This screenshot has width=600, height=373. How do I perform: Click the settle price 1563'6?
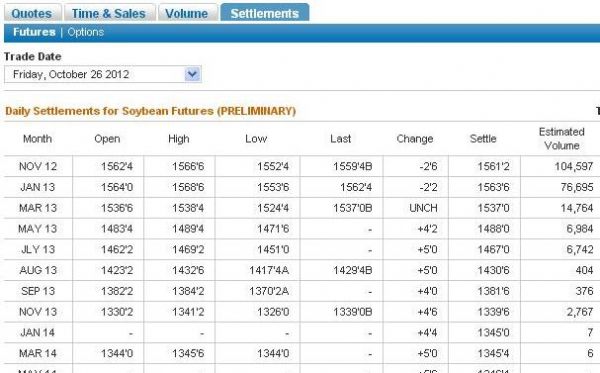point(494,187)
